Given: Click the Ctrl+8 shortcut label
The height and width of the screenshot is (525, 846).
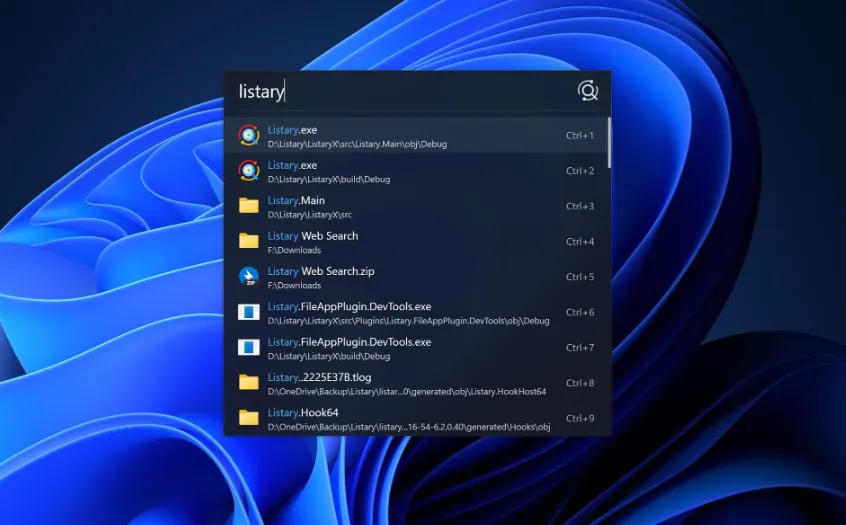Looking at the screenshot, I should coord(580,383).
